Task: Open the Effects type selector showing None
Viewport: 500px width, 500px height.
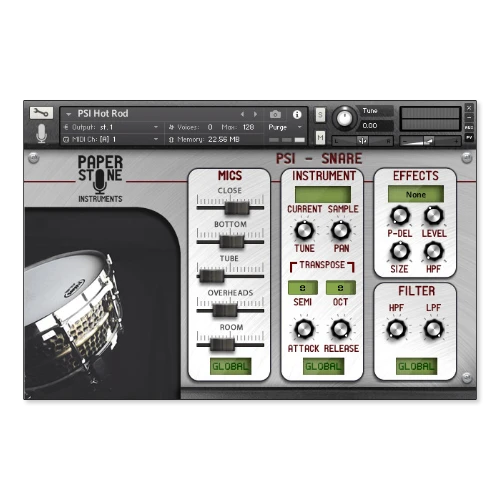Action: pyautogui.click(x=416, y=194)
